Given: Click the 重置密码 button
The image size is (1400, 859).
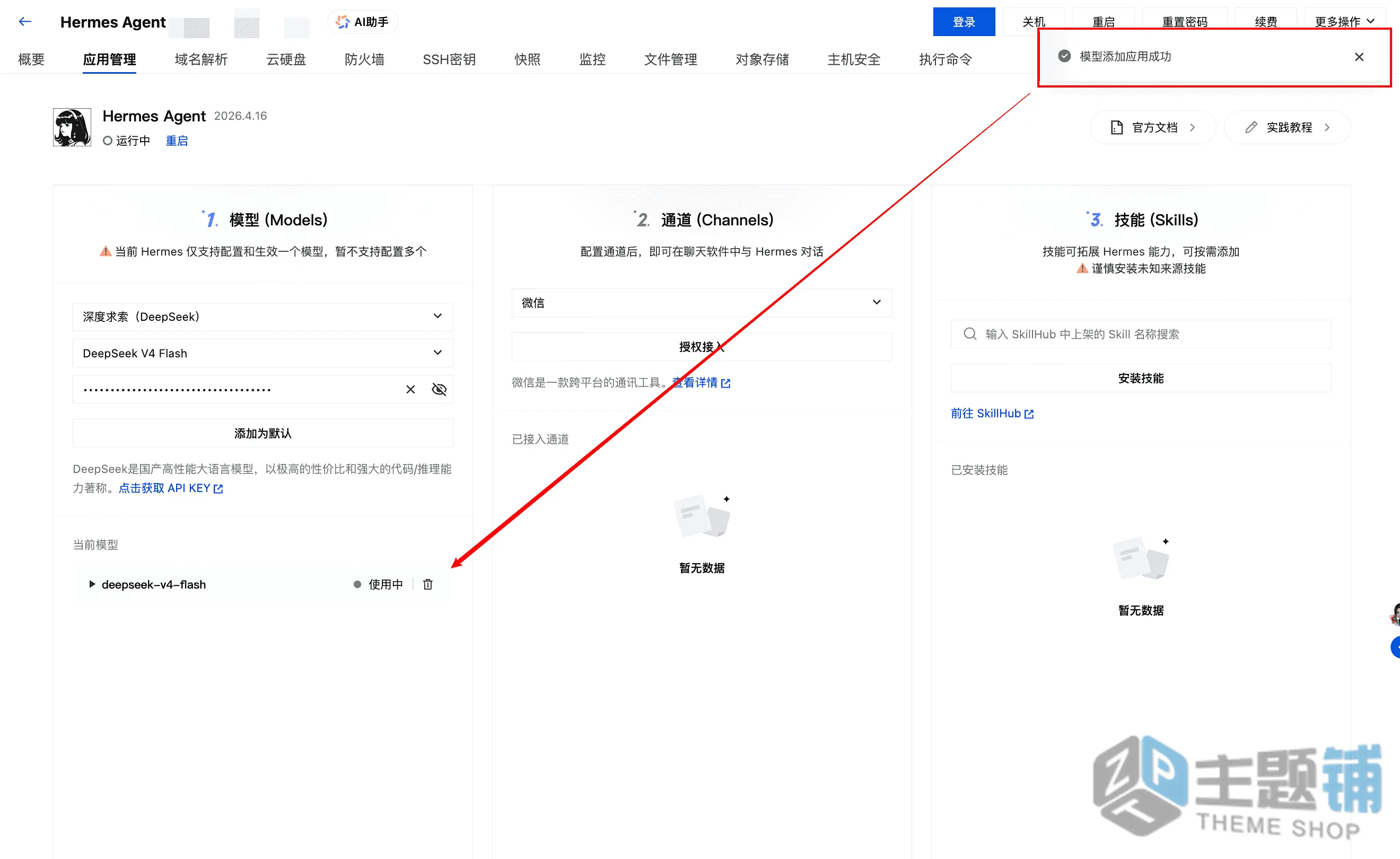Looking at the screenshot, I should point(1185,22).
